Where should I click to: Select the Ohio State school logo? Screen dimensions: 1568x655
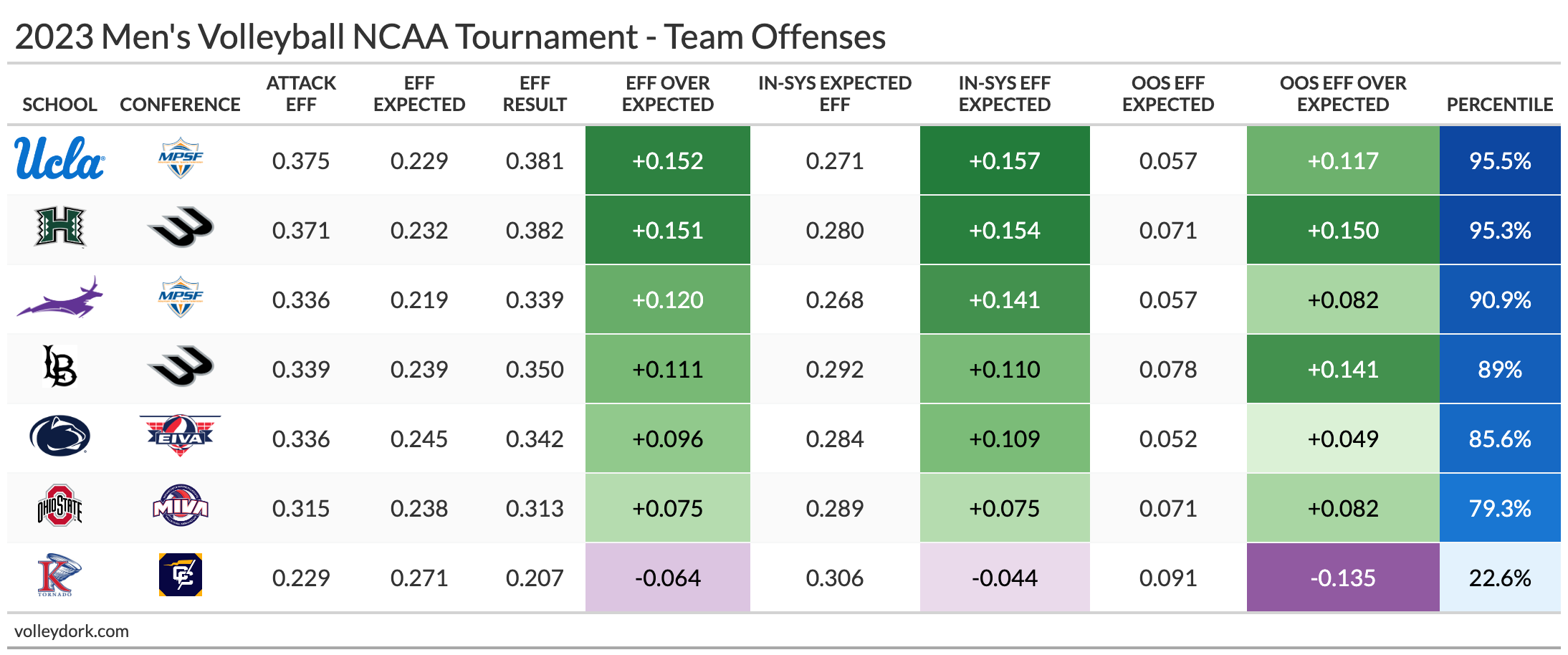(x=59, y=506)
